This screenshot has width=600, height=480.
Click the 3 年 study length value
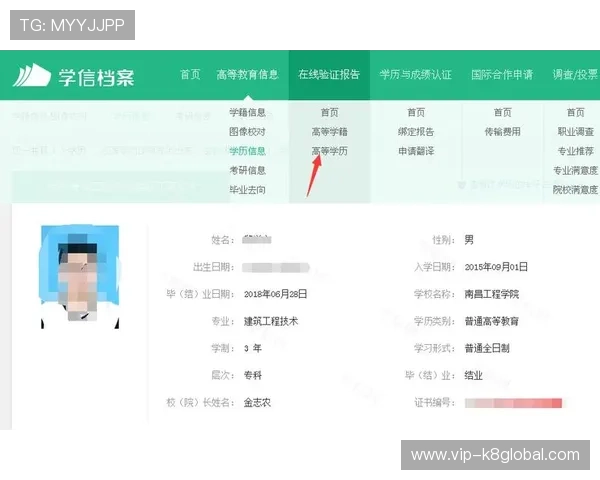click(253, 348)
